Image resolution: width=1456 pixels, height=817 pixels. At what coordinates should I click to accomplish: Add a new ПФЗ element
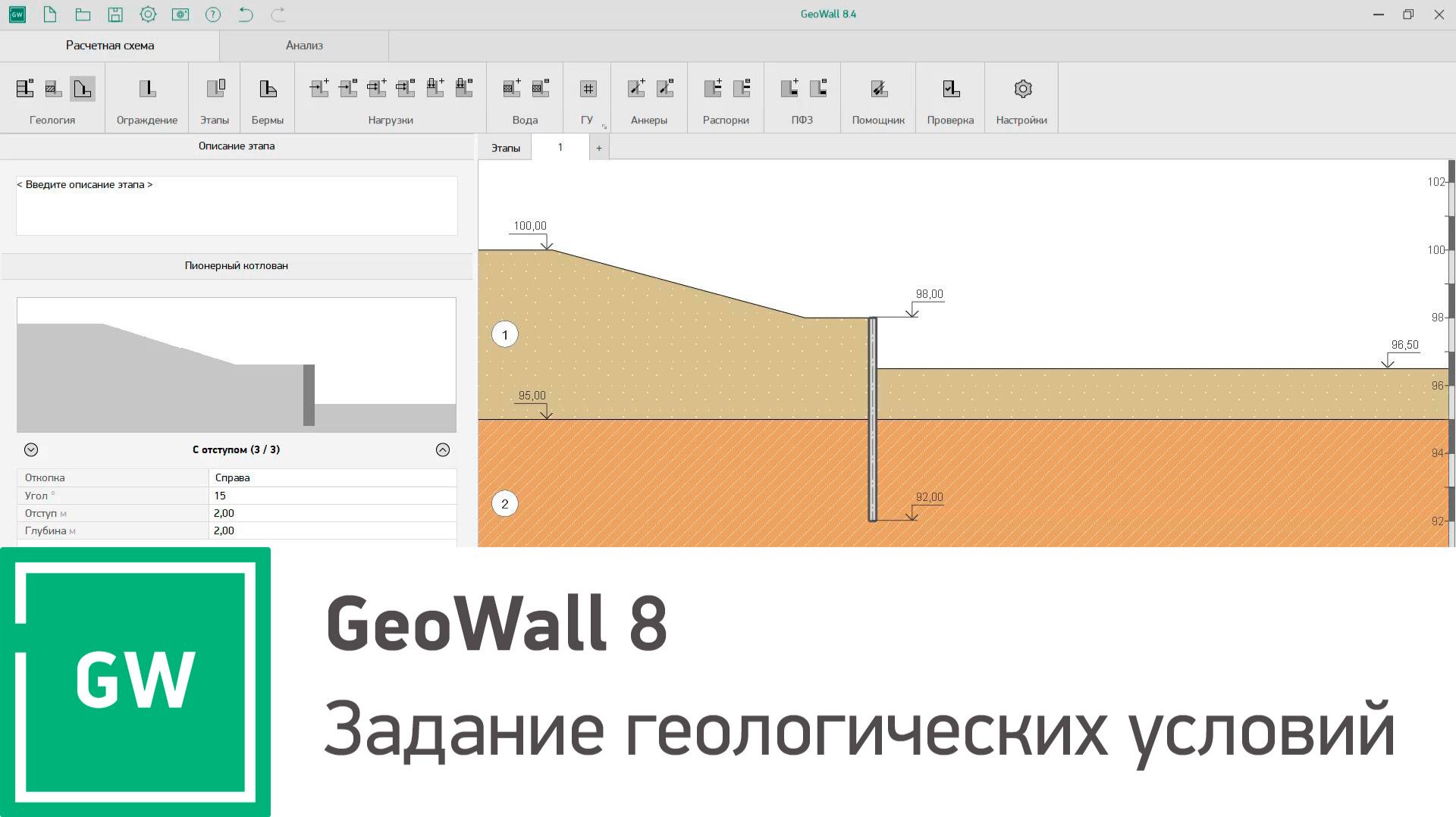click(789, 89)
